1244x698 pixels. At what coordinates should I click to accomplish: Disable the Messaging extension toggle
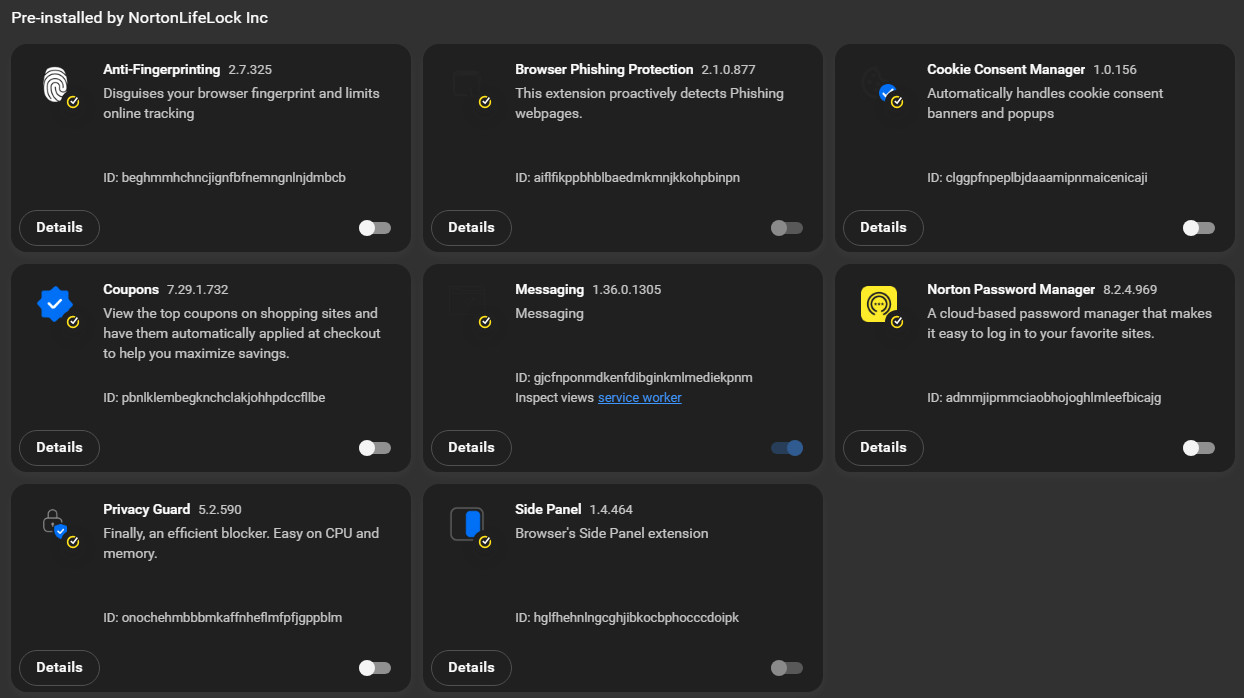(x=787, y=448)
